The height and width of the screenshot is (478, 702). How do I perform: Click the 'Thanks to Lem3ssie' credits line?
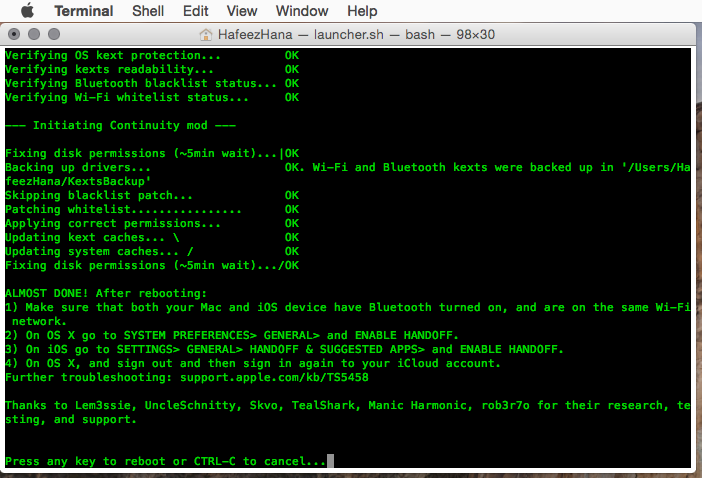coord(347,405)
